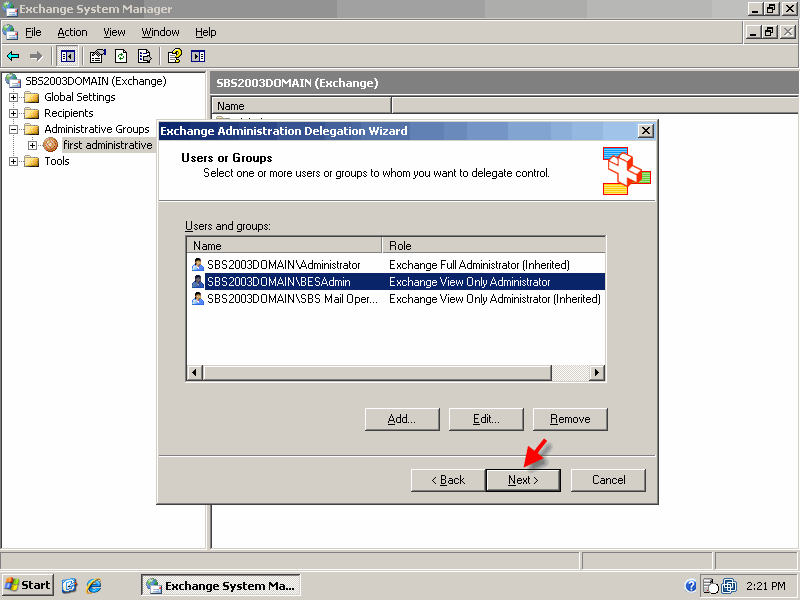Screen dimensions: 800x600
Task: Click the Help toolbar icon
Action: (x=174, y=56)
